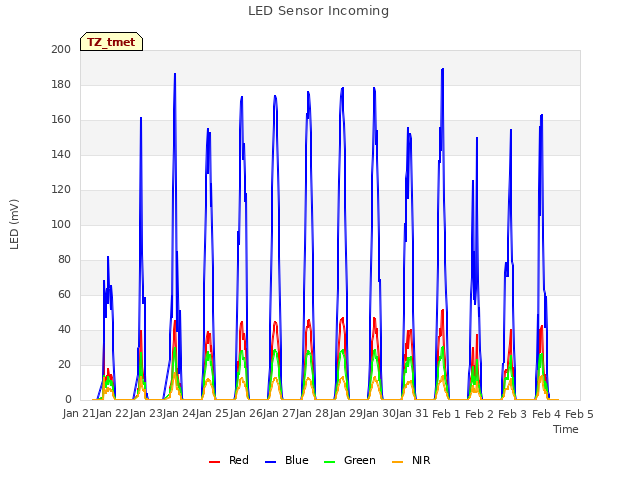Click the 60 y-axis tick label
This screenshot has height=480, width=640.
coord(64,294)
